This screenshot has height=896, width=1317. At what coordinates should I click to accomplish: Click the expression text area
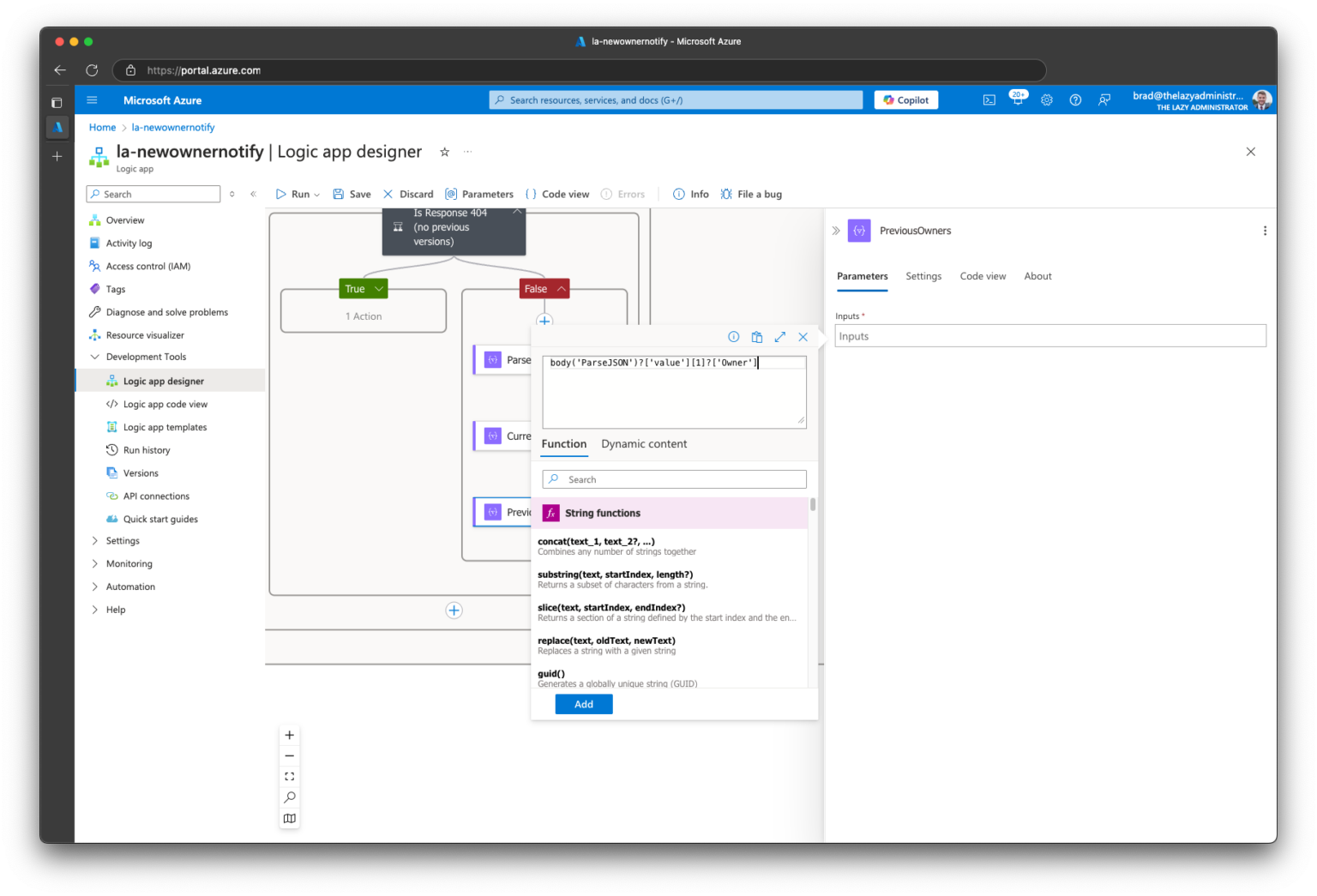(675, 392)
